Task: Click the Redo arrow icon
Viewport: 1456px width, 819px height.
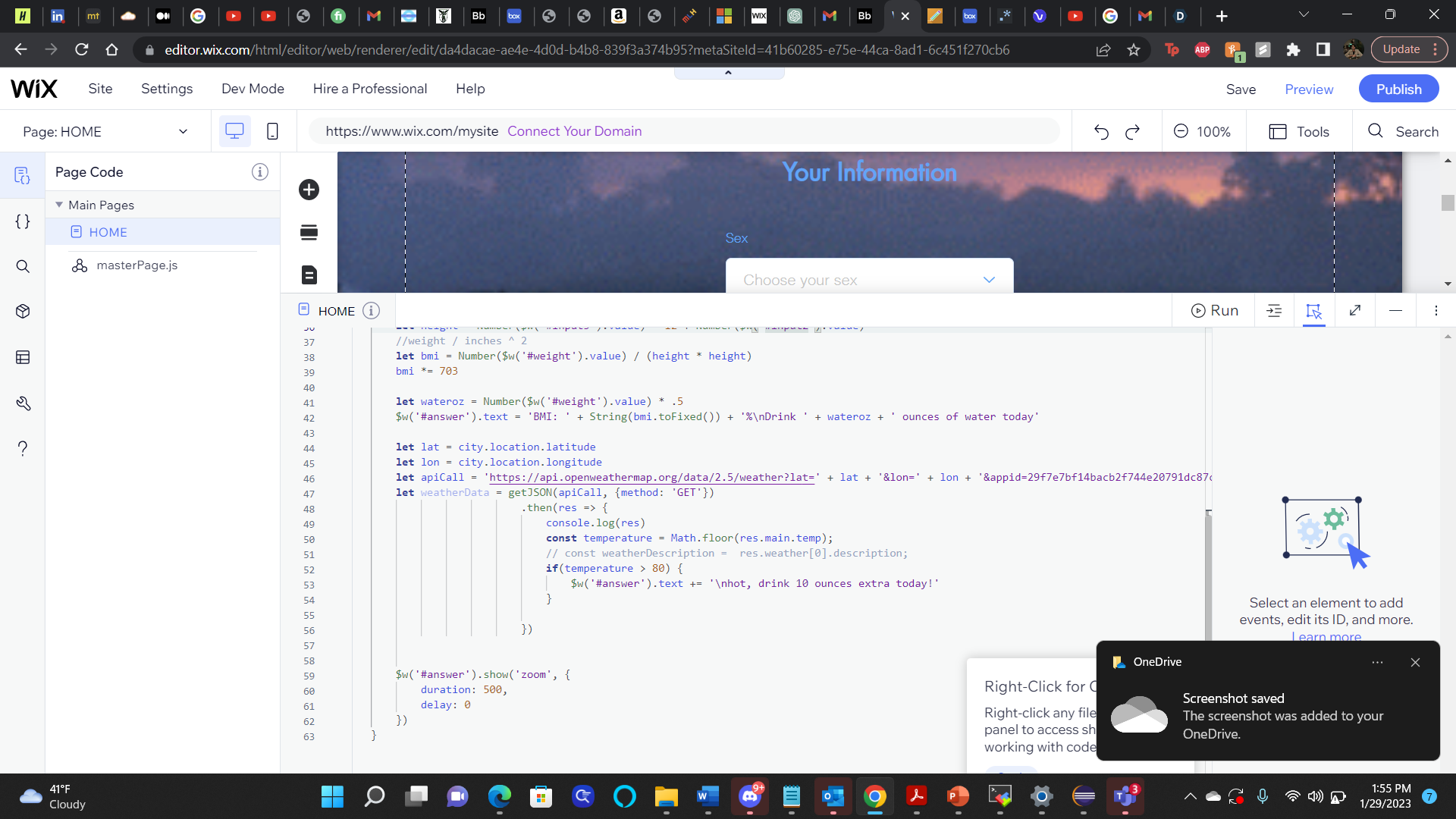Action: pyautogui.click(x=1132, y=132)
